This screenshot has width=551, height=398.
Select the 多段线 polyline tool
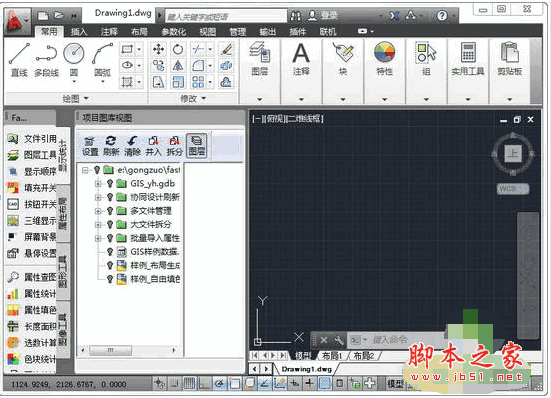46,60
